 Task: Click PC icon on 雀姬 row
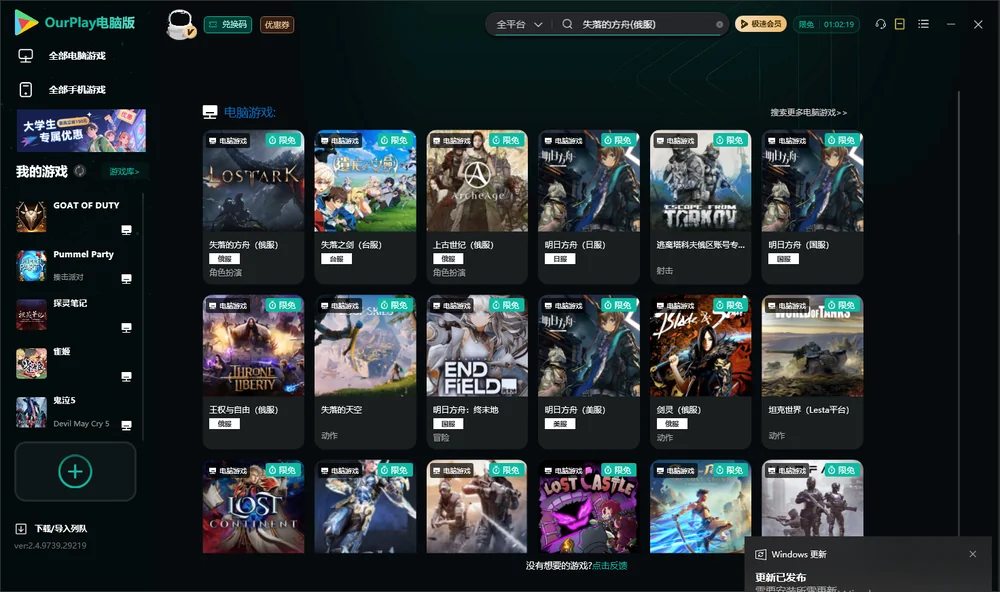click(x=126, y=376)
